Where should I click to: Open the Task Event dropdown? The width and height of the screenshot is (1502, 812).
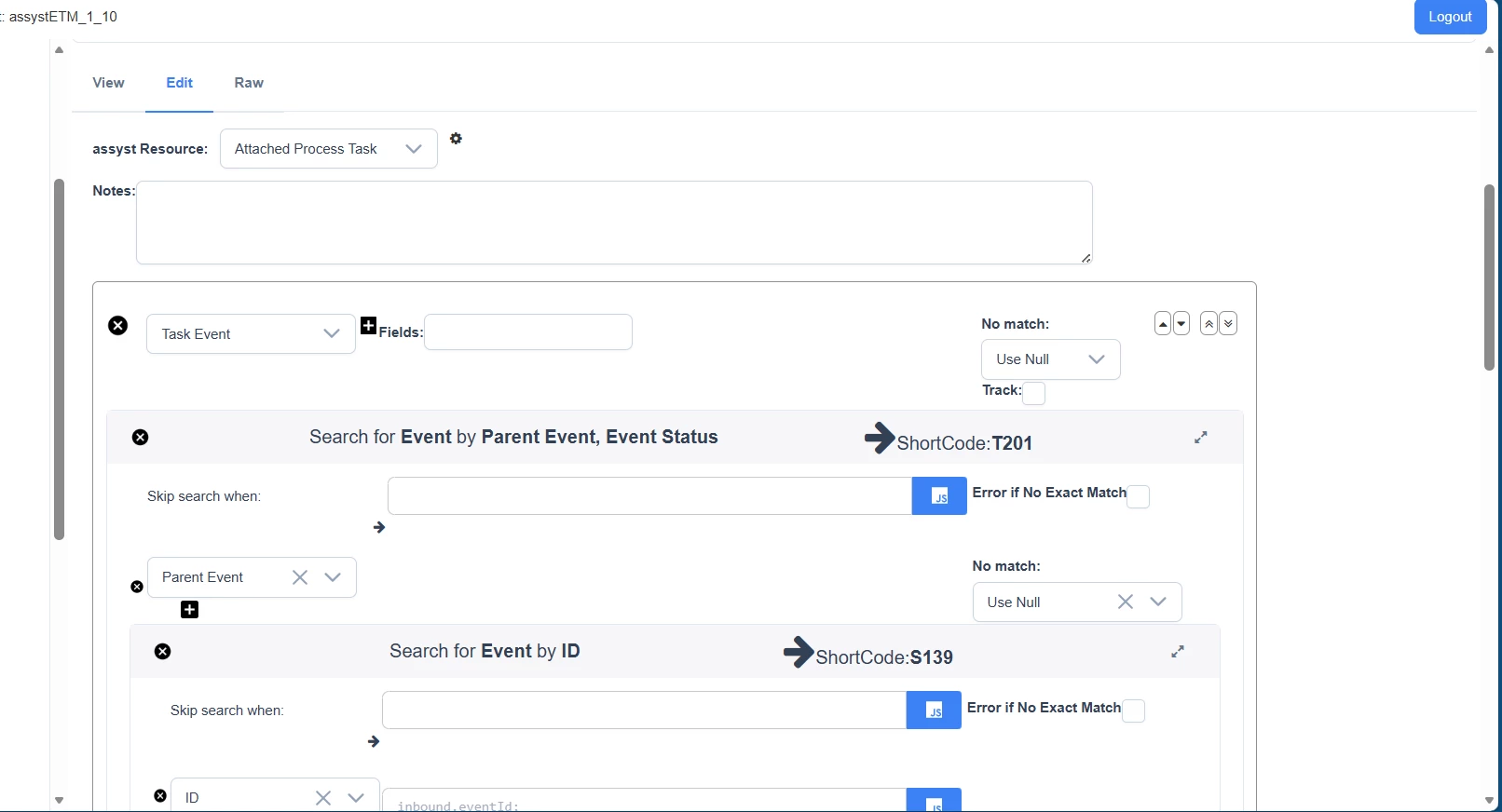coord(251,334)
